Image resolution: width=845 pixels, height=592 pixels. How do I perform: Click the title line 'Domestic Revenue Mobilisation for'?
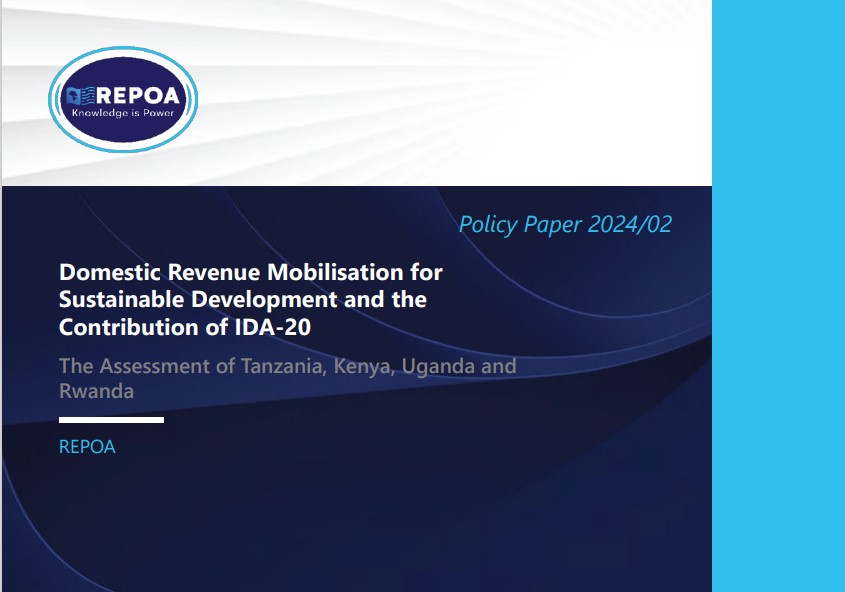(x=251, y=272)
